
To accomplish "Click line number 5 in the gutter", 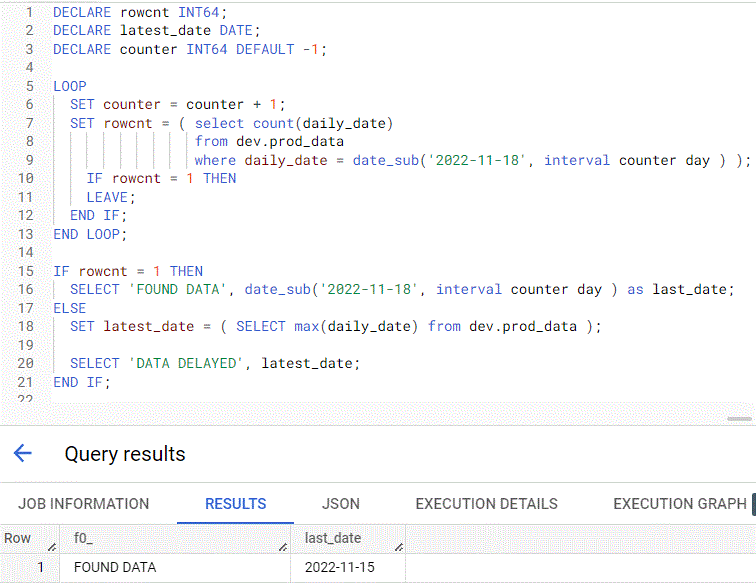I will point(29,86).
